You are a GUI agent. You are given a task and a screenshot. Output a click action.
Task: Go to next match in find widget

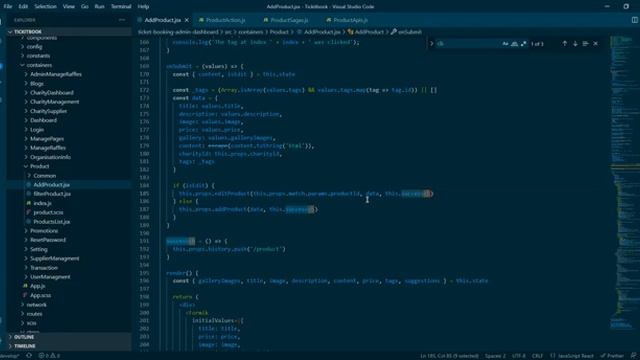click(575, 44)
